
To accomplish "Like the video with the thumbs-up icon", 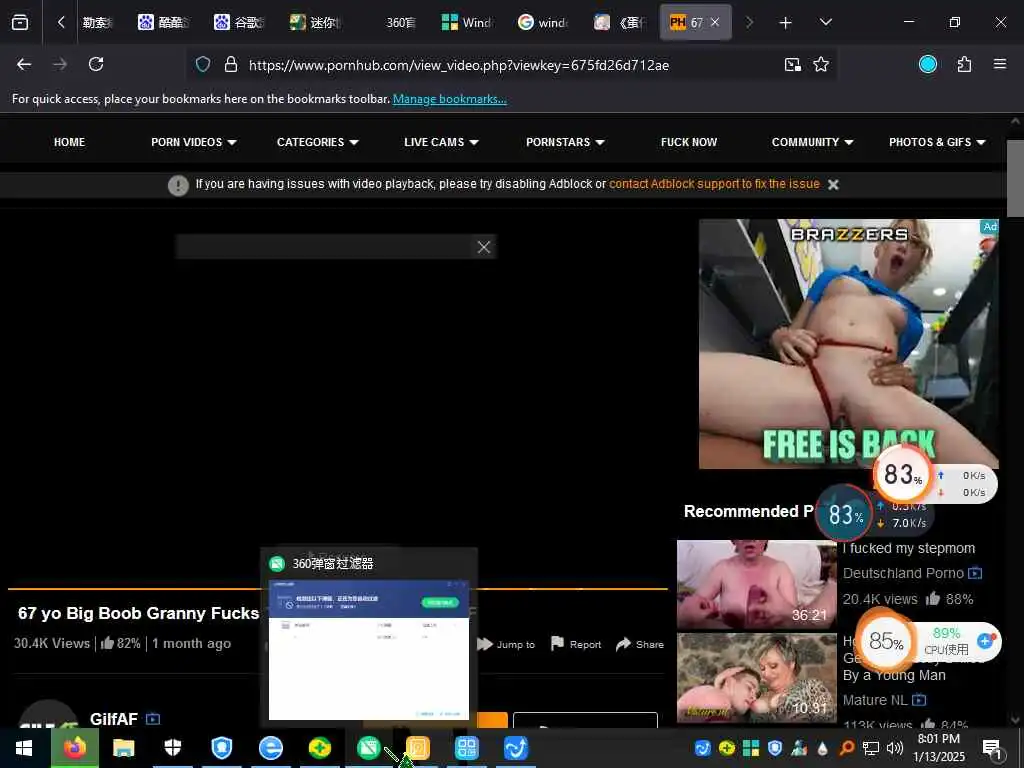I will tap(107, 643).
